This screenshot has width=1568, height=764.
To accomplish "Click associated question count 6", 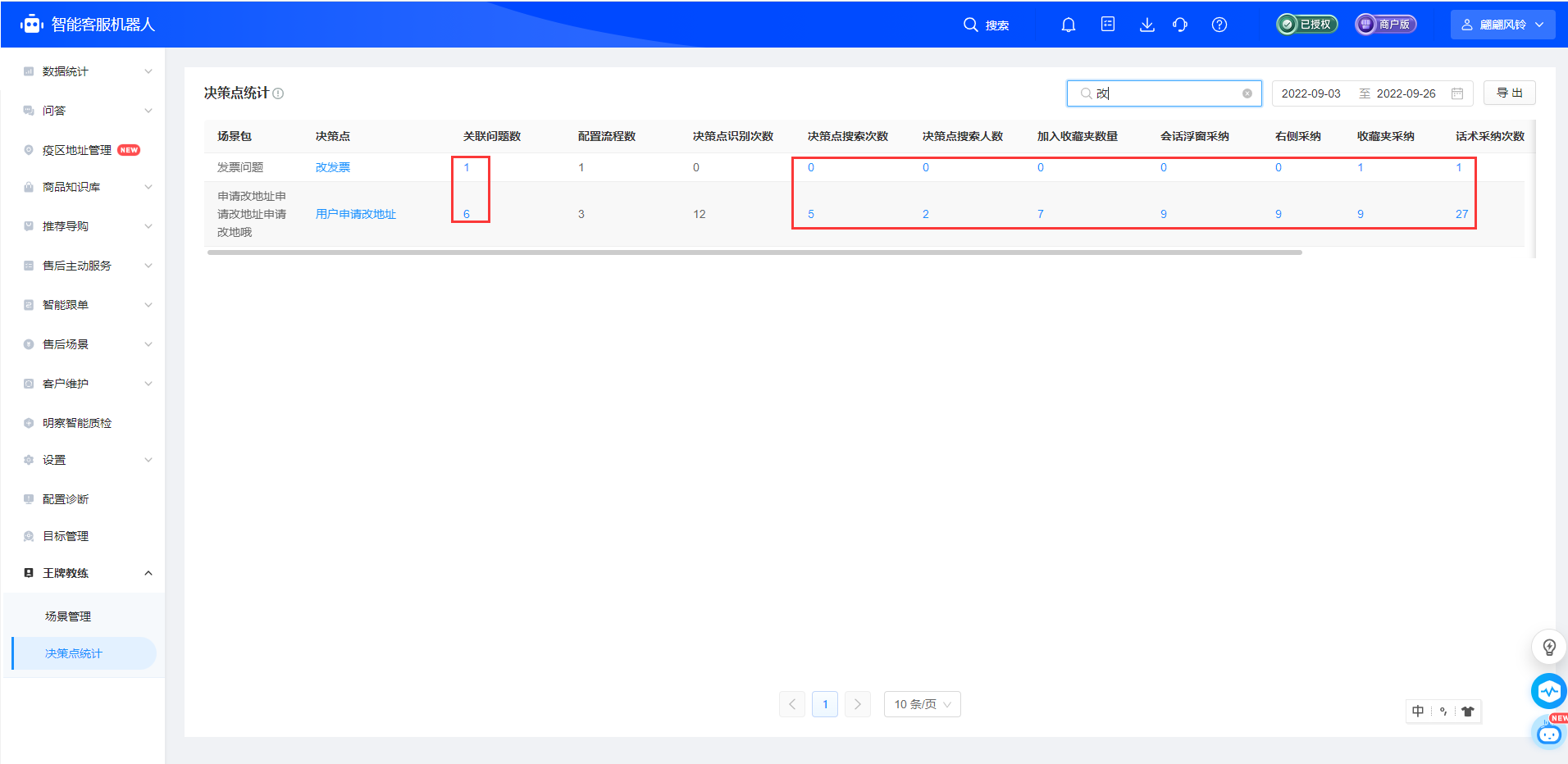I will click(x=467, y=214).
